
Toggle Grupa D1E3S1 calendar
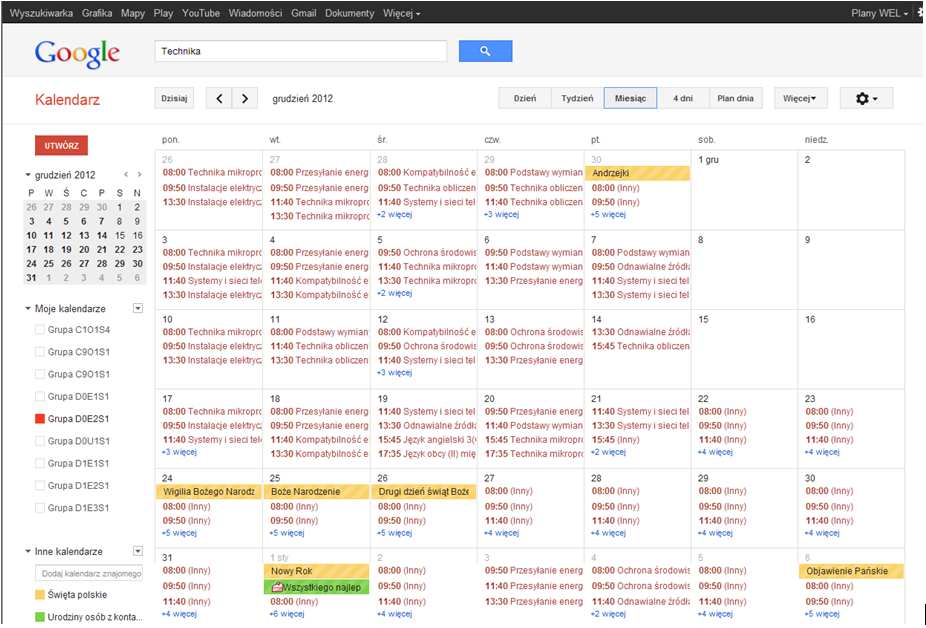pos(40,508)
